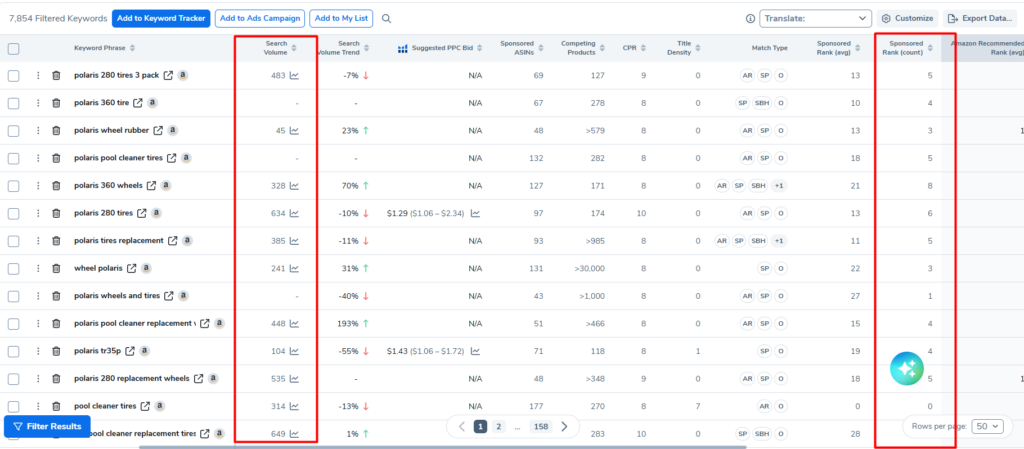Viewport: 1024px width, 449px height.
Task: Select the wheel polaris checkbox
Action: (x=14, y=268)
